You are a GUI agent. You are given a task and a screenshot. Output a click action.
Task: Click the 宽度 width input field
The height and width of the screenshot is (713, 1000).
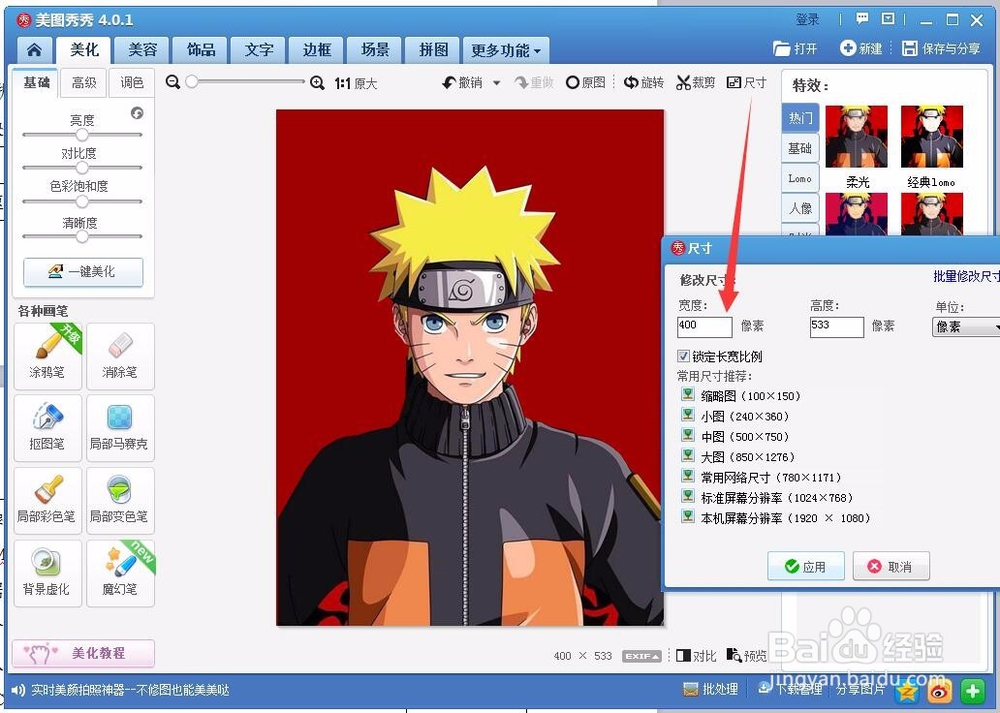tap(704, 327)
